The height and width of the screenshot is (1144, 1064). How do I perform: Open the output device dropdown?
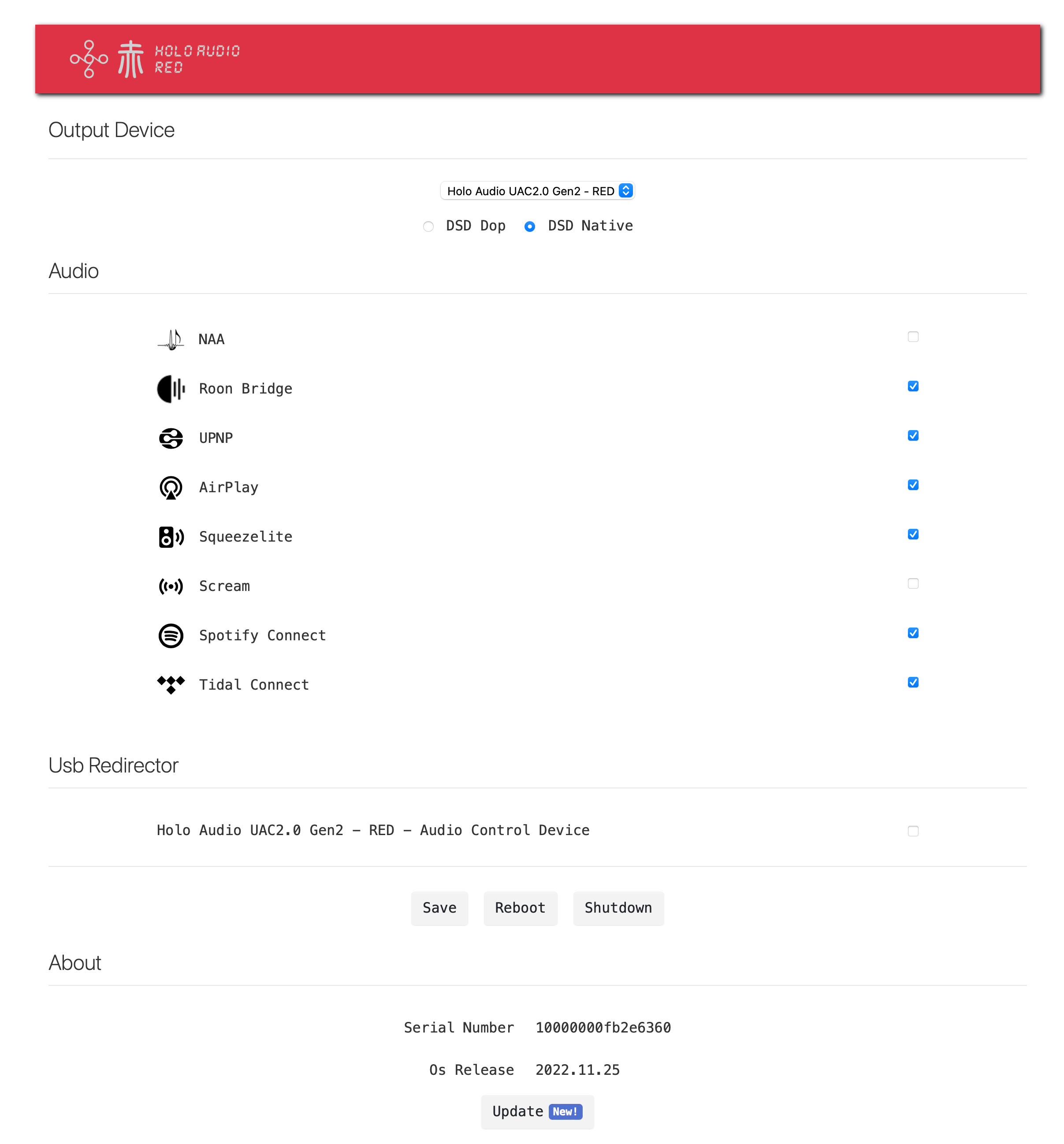pyautogui.click(x=537, y=191)
